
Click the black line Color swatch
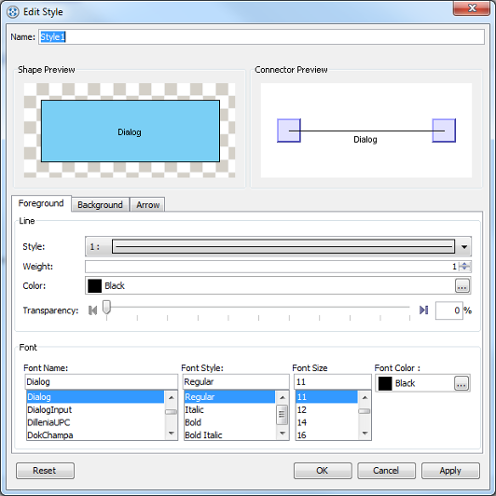pyautogui.click(x=95, y=286)
